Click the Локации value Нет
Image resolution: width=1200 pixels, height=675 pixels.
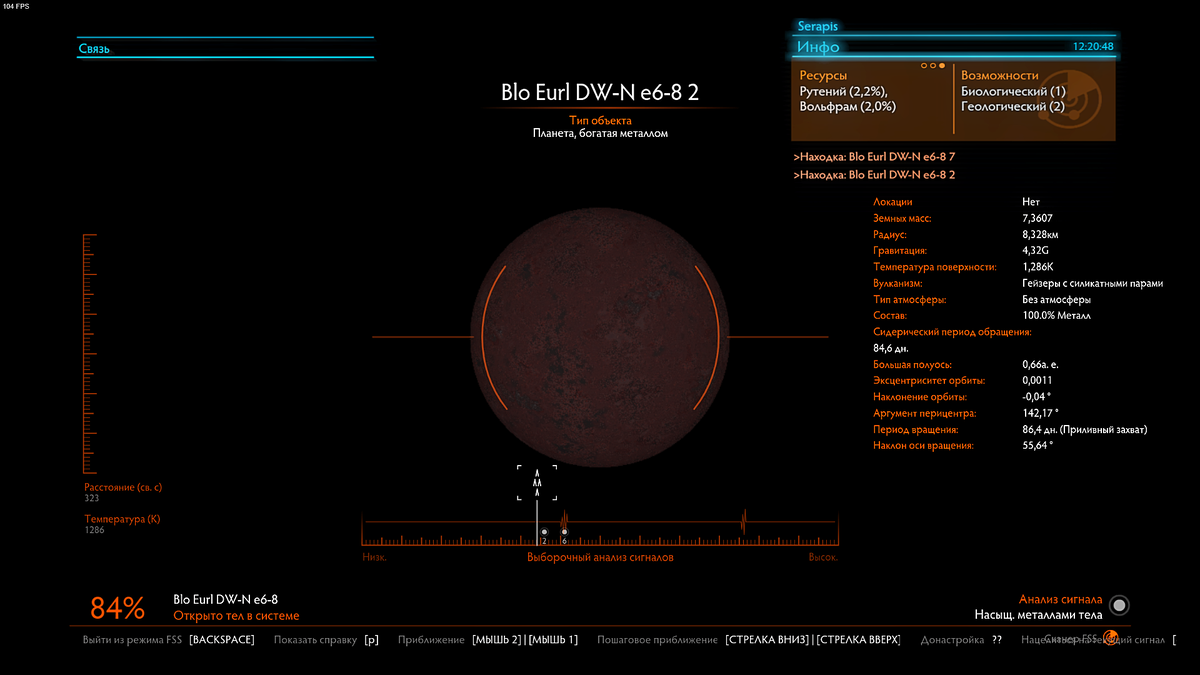coord(1031,202)
